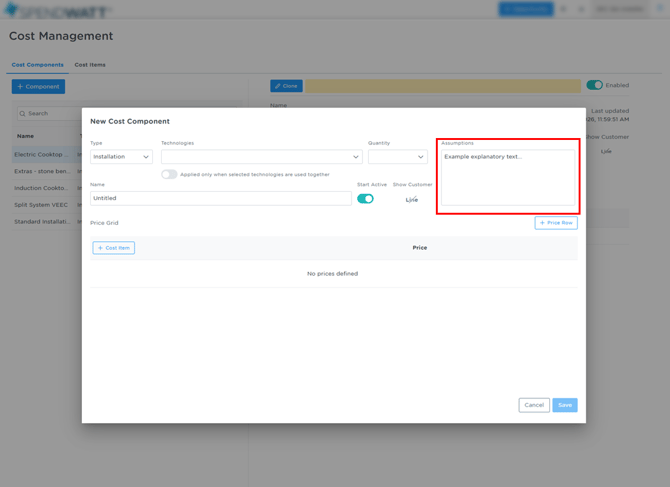Click the plus icon on Cost Item button
The height and width of the screenshot is (487, 670).
100,248
